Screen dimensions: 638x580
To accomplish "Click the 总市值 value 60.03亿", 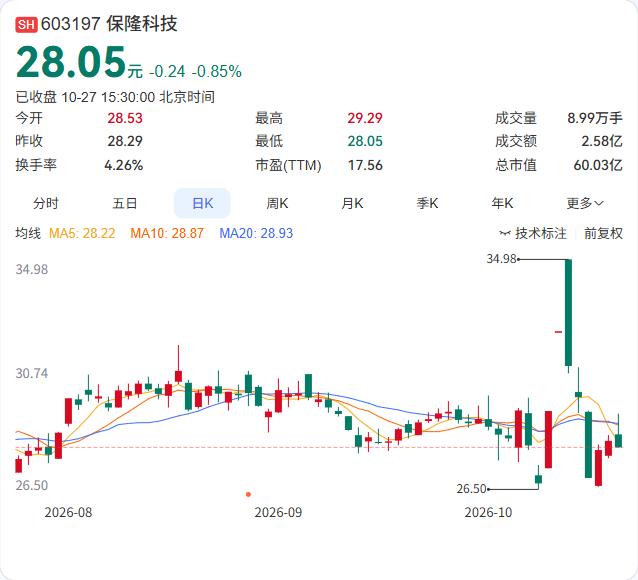I will (598, 165).
